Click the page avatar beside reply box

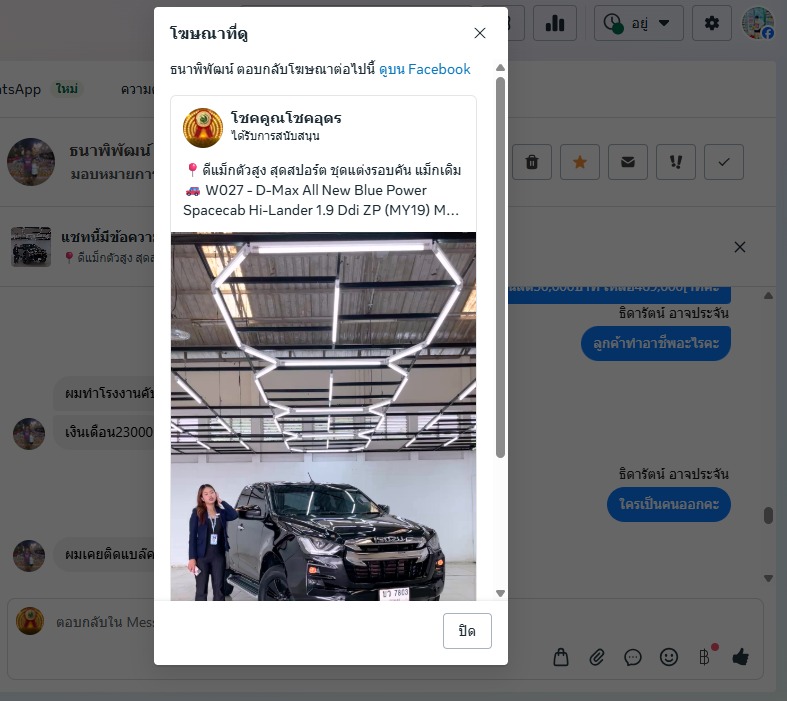[30, 621]
